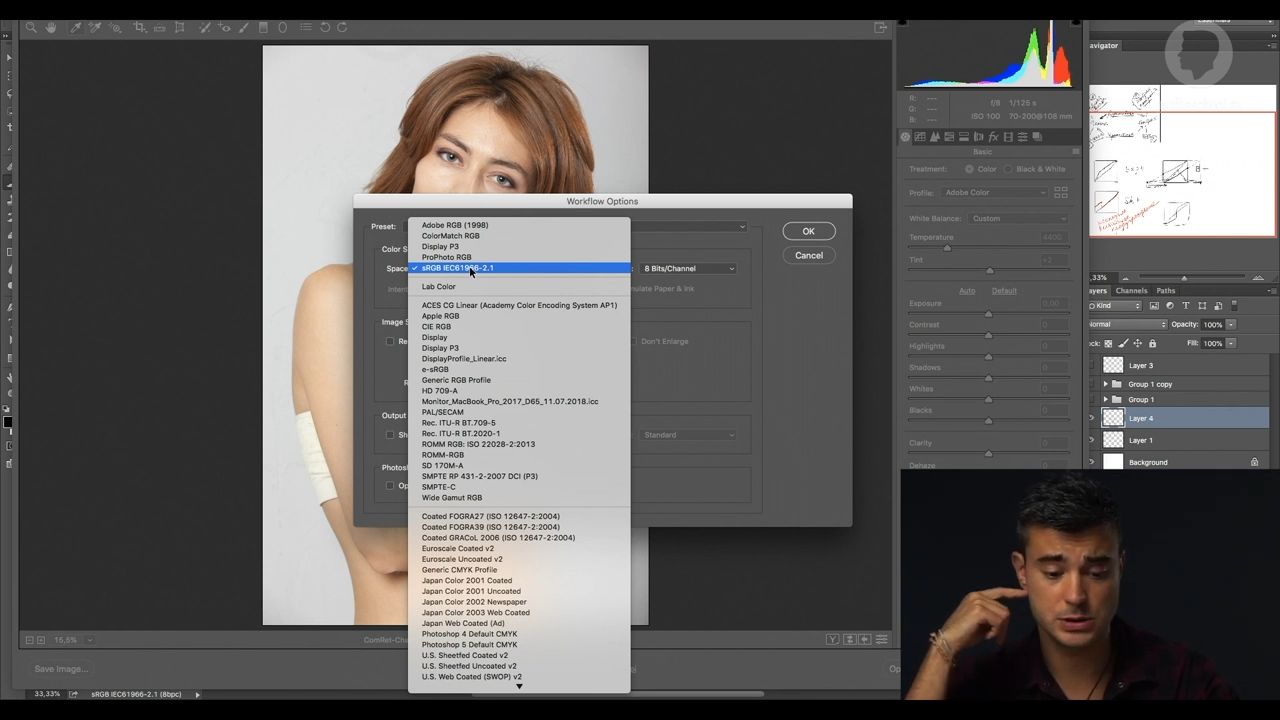The image size is (1280, 720).
Task: Activate the Crop tool
Action: [140, 27]
